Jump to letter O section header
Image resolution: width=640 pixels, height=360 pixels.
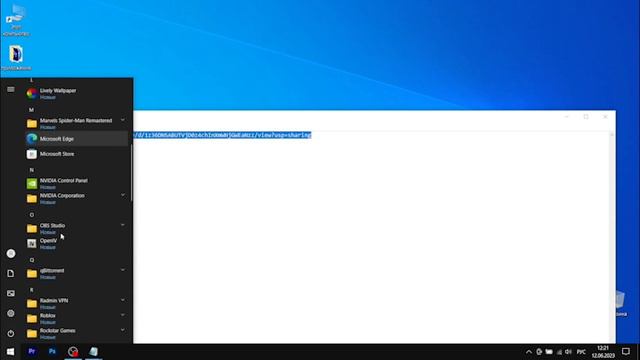pyautogui.click(x=31, y=215)
